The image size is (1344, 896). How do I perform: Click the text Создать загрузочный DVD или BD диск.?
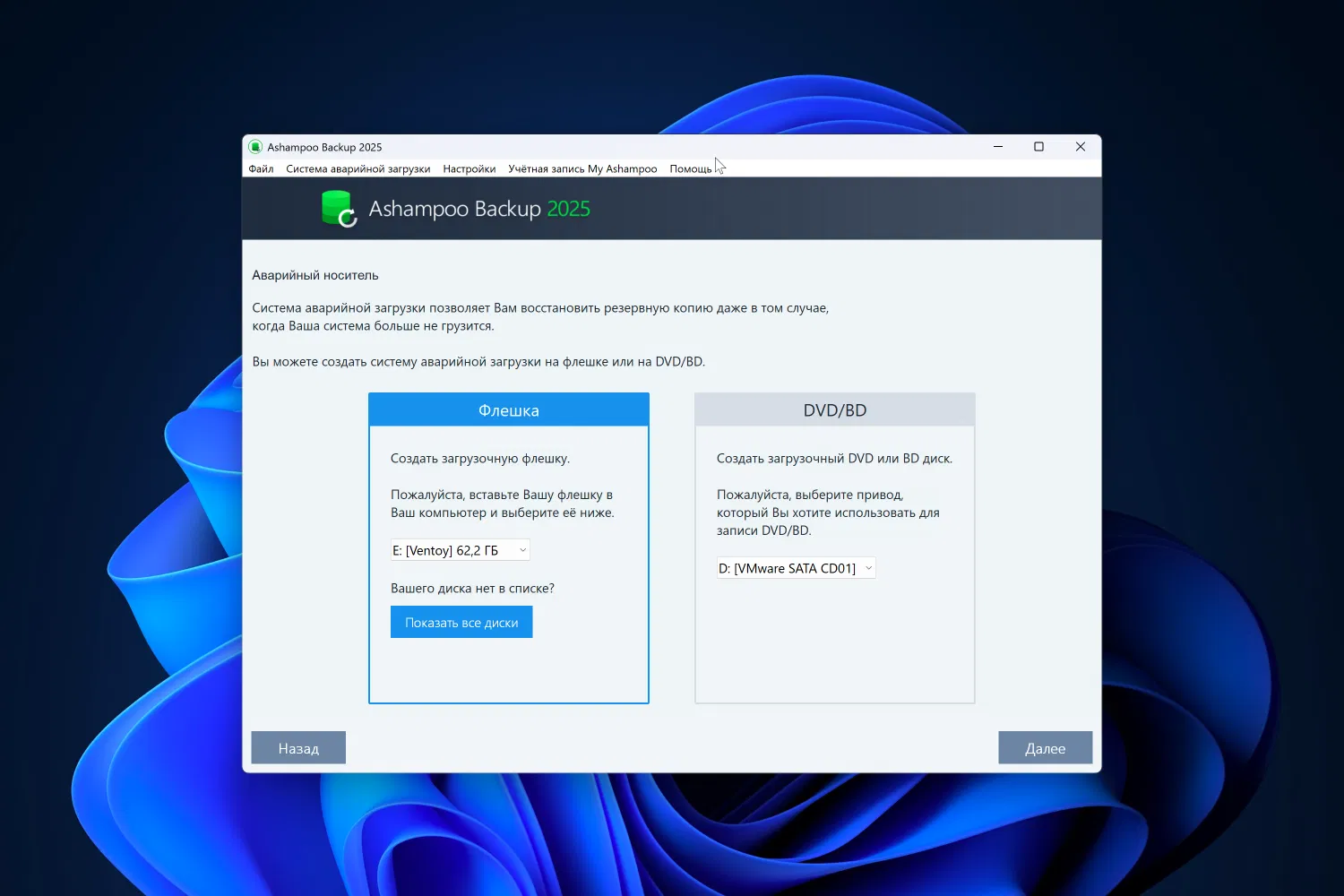[x=834, y=459]
